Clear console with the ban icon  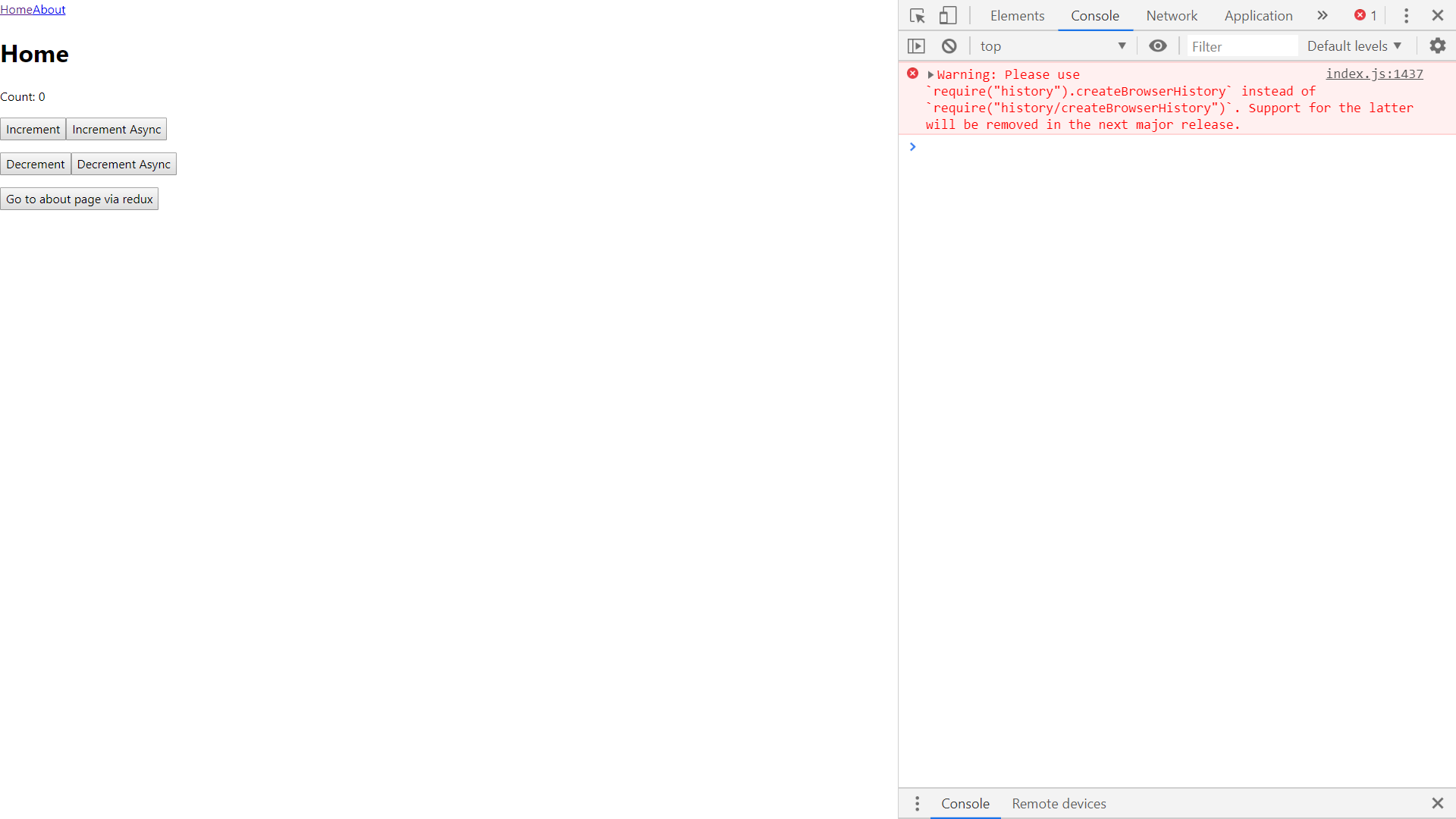[x=949, y=46]
